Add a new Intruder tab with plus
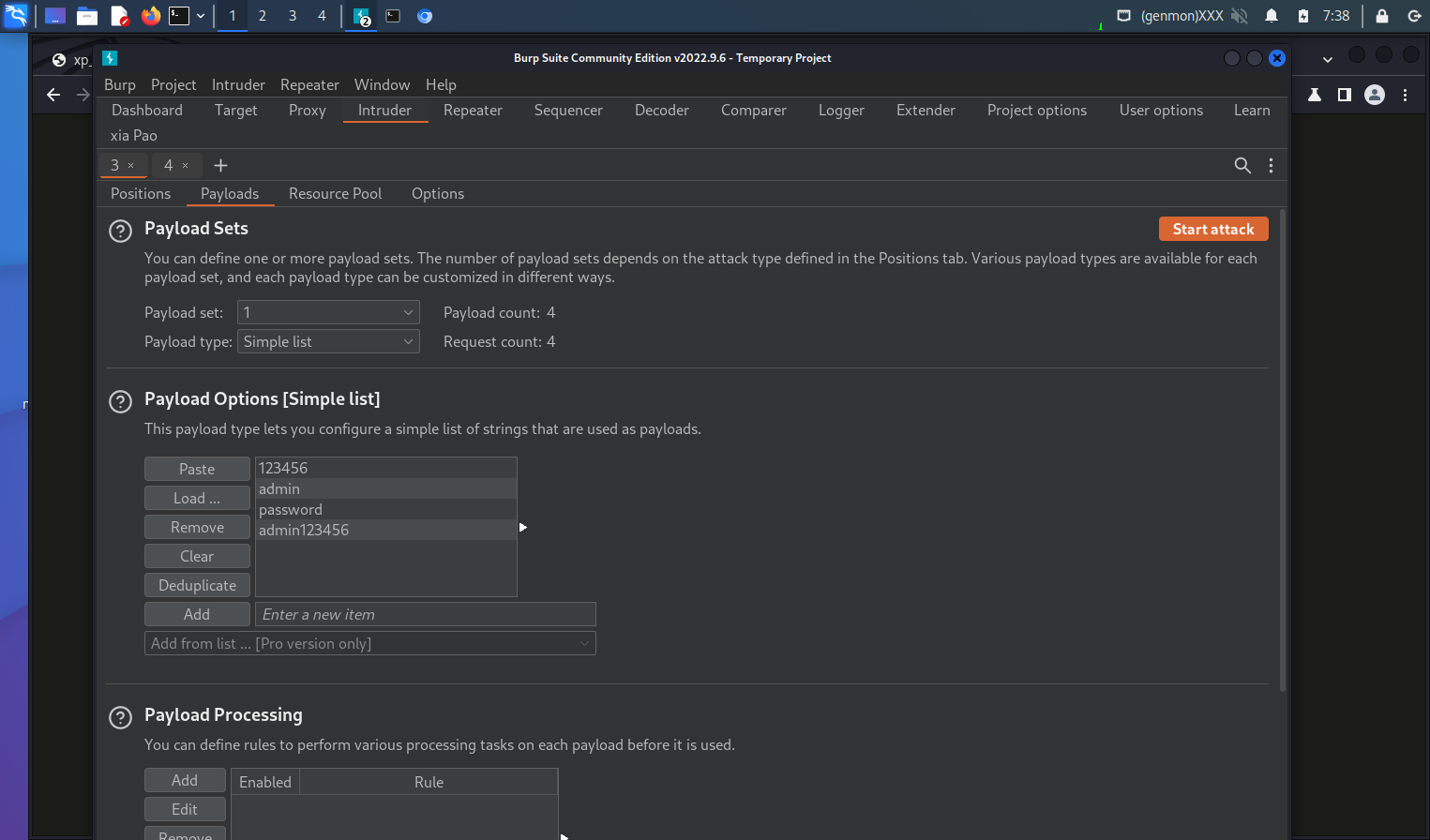1430x840 pixels. pos(221,165)
